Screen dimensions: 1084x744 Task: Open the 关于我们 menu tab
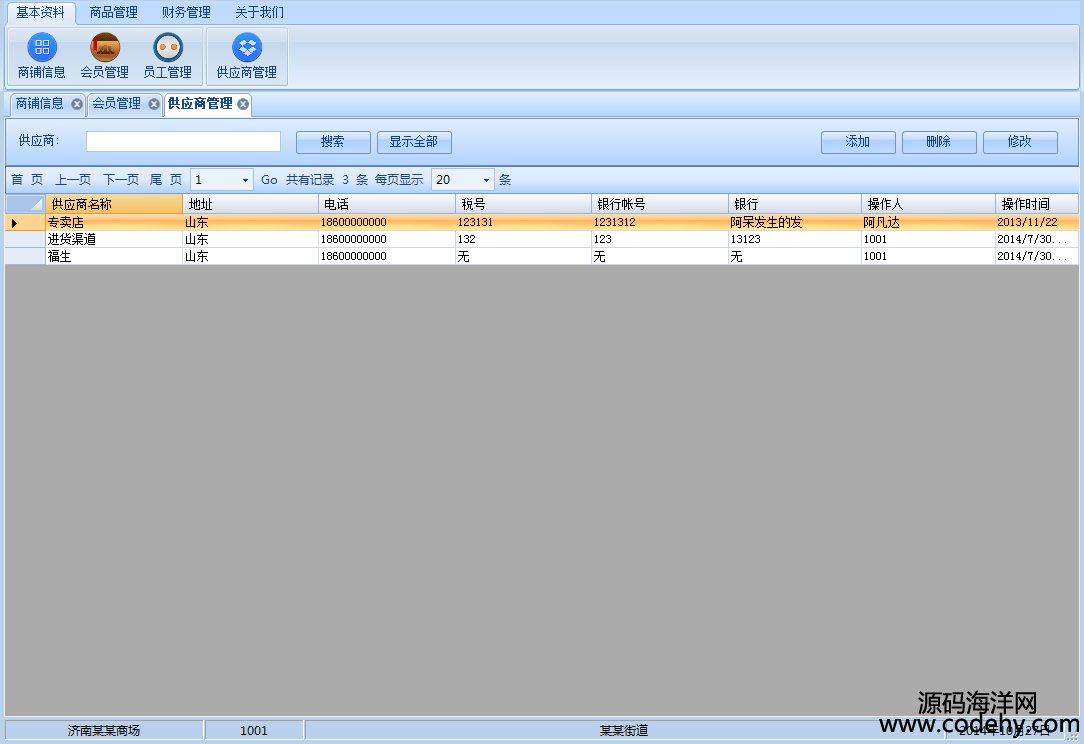[x=259, y=13]
